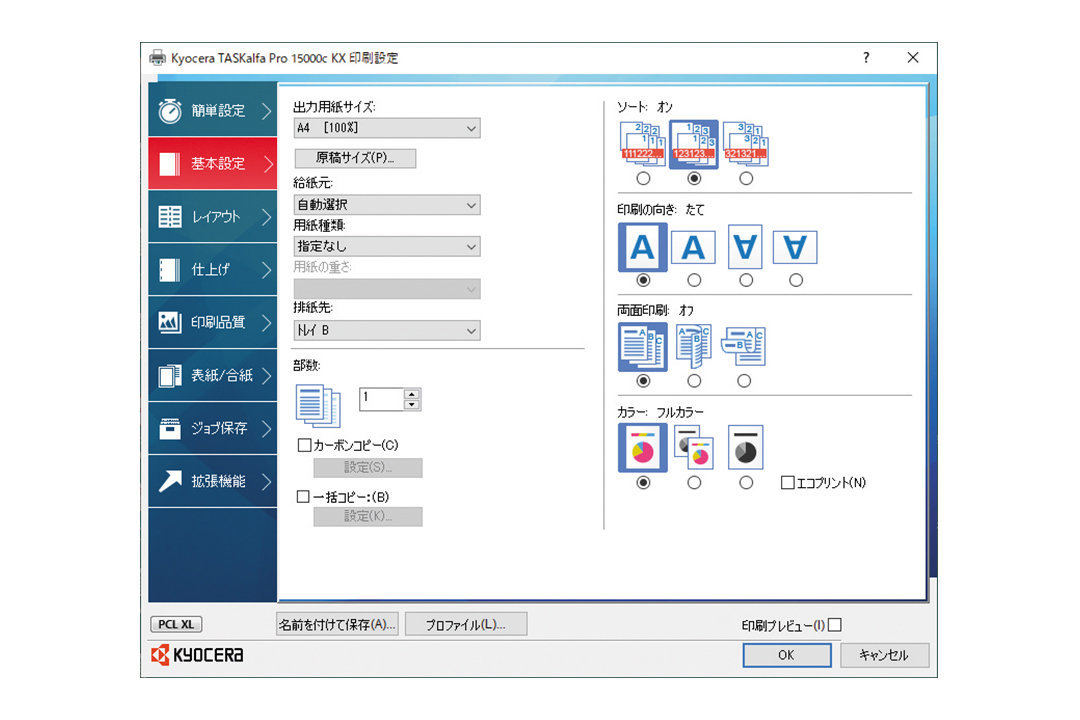Click the printer icon in title bar
This screenshot has height=720, width=1080.
(x=158, y=58)
